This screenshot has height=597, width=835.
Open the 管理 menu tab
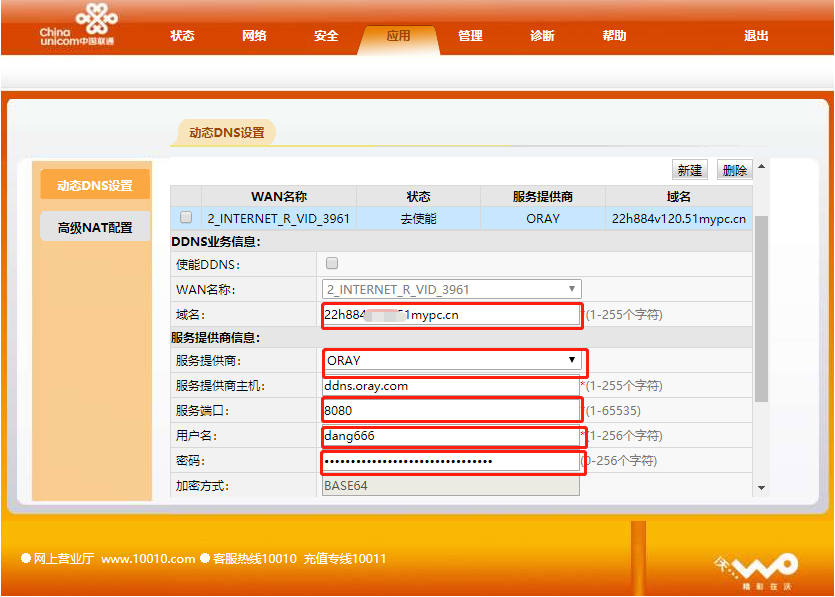tap(470, 36)
